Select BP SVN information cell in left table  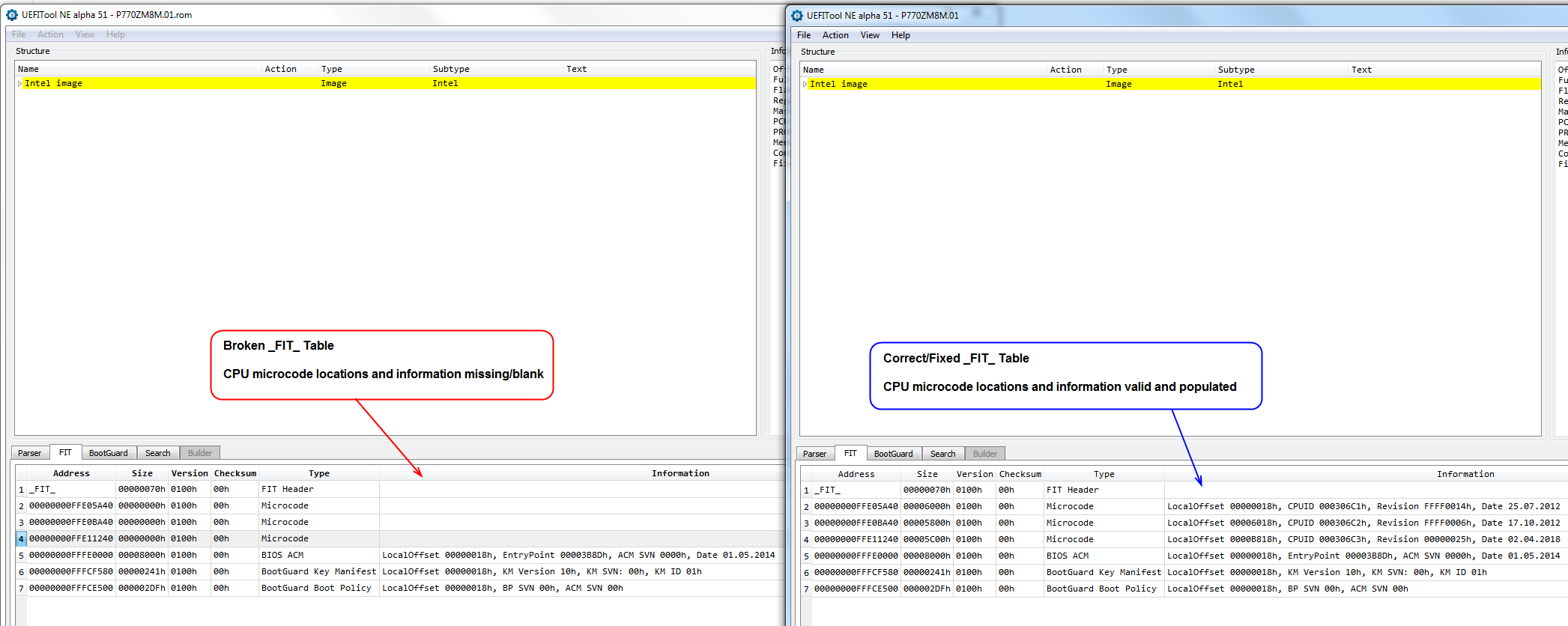pos(582,588)
